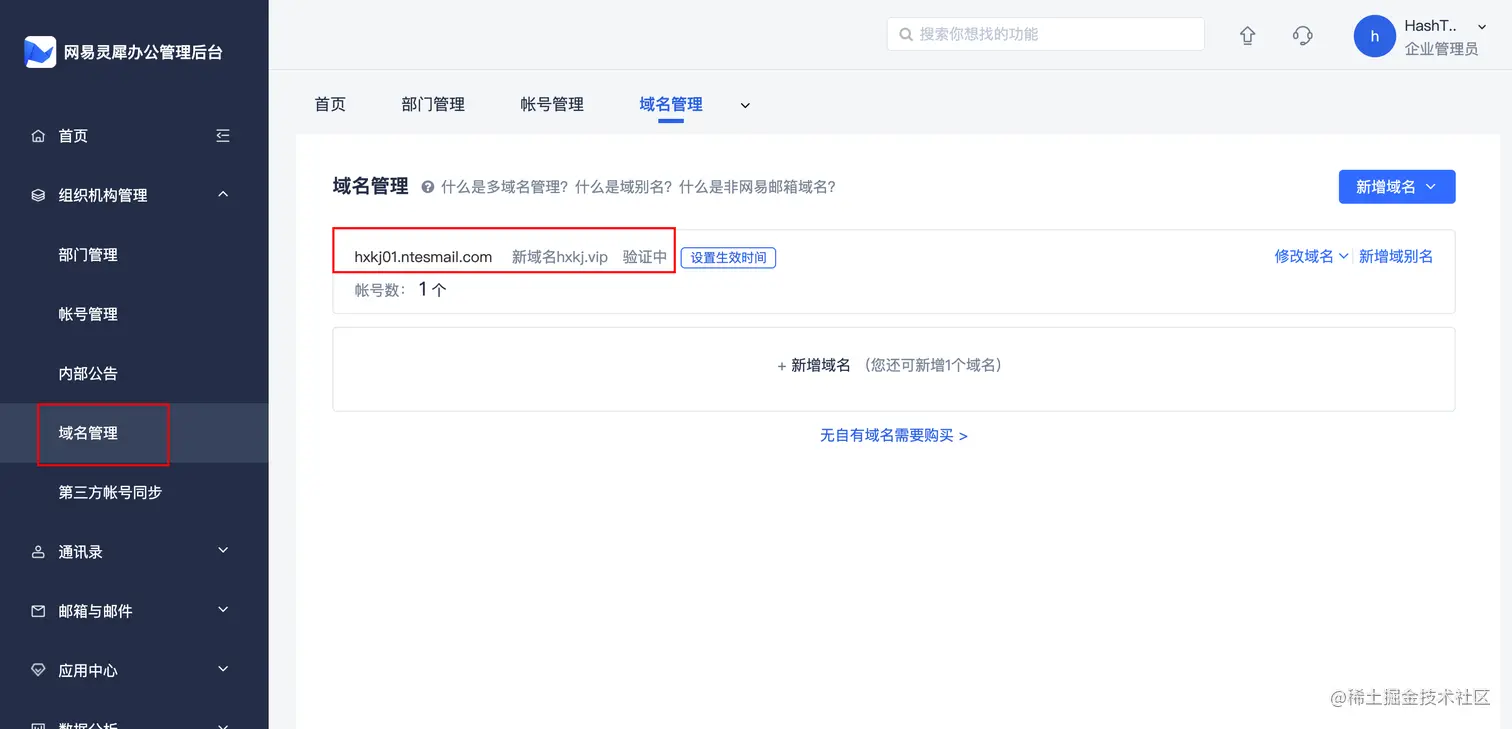
Task: Click the 新增域别名 link
Action: coord(1396,257)
